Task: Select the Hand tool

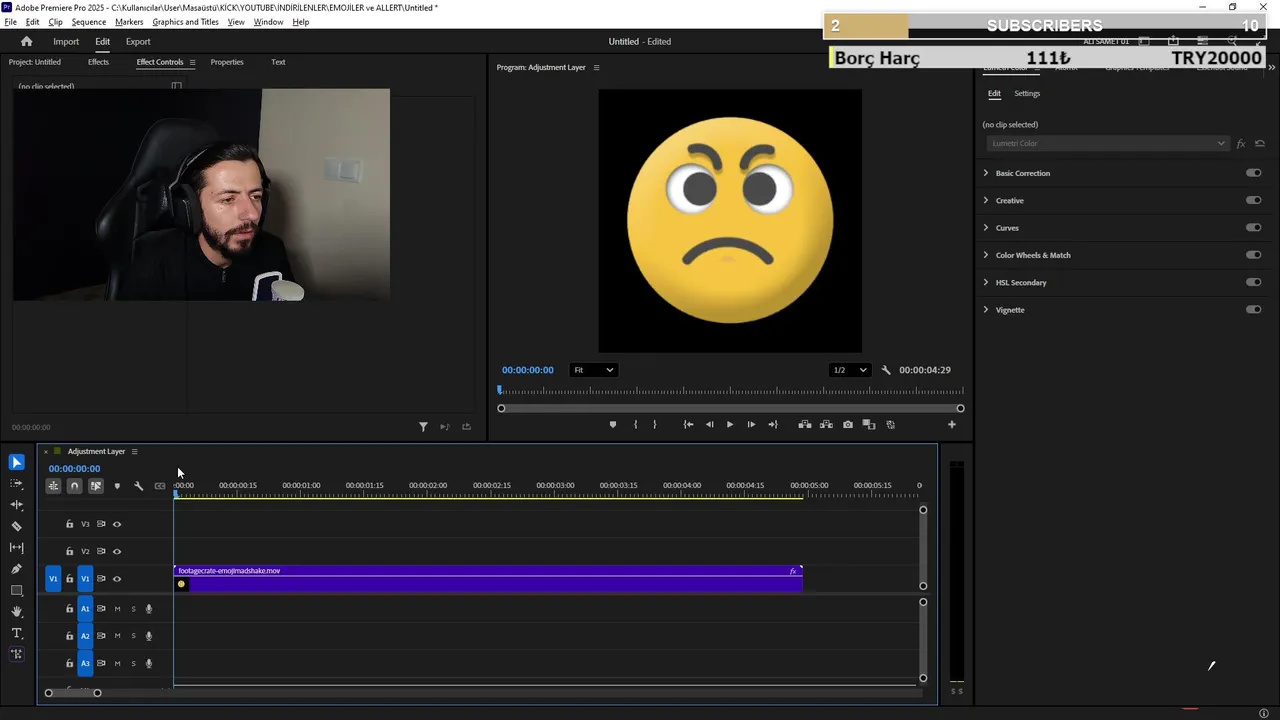Action: pos(16,611)
